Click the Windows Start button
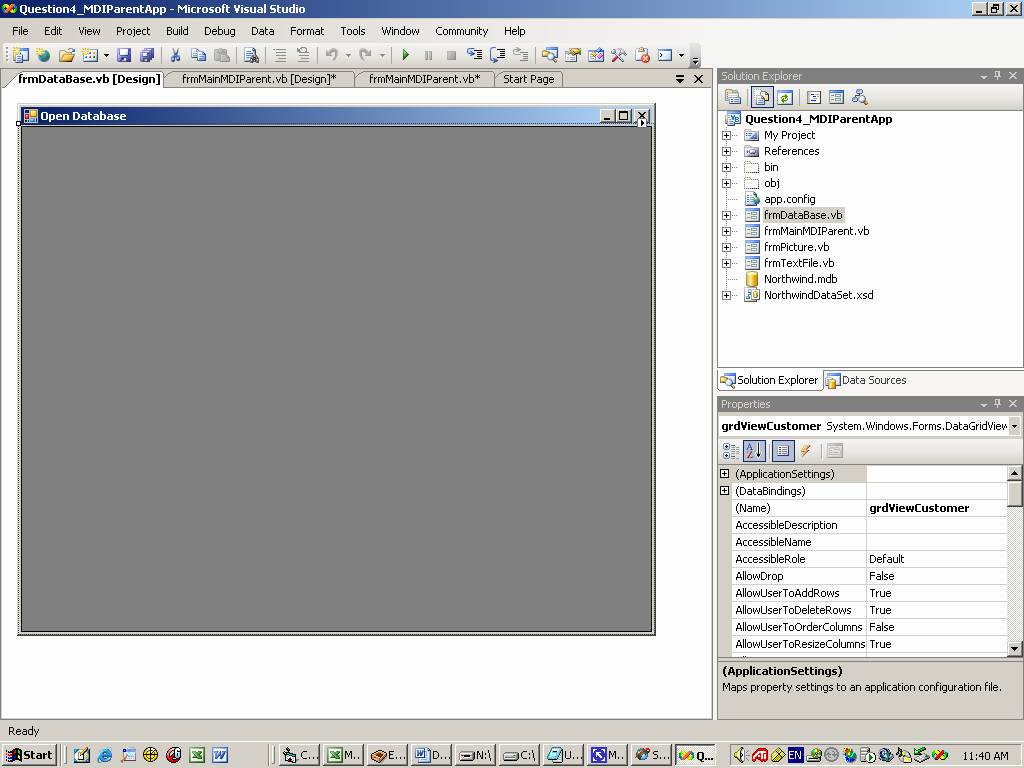This screenshot has height=768, width=1024. click(x=29, y=755)
